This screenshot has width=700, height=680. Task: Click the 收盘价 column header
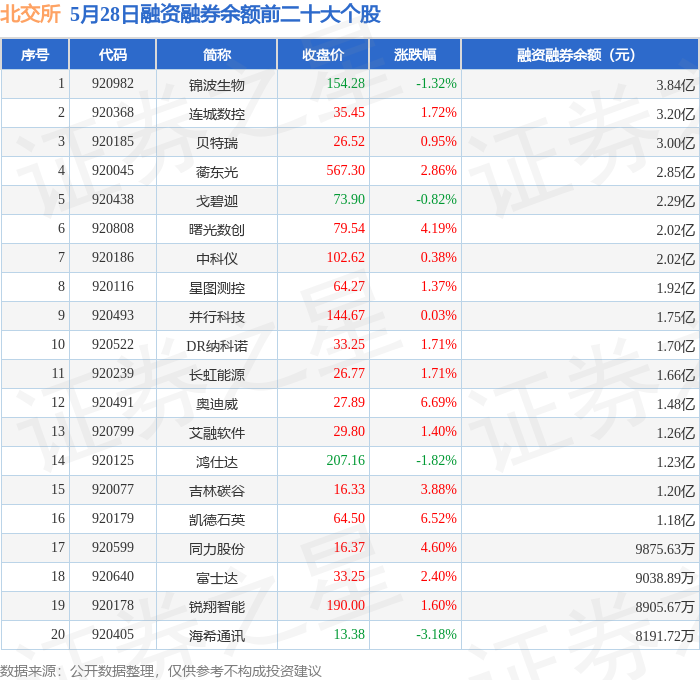point(323,54)
